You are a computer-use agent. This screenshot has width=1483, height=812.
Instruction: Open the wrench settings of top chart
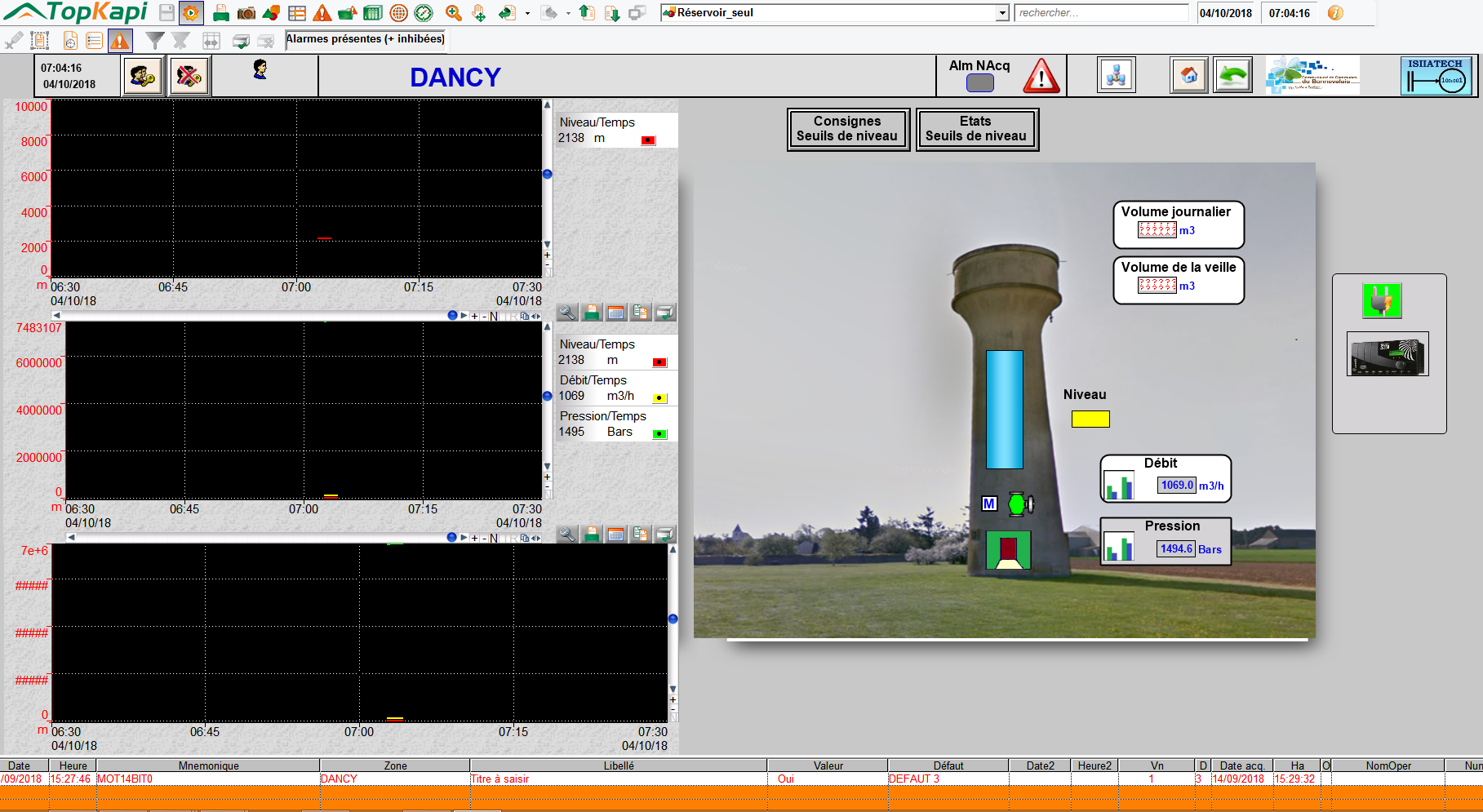pos(567,313)
